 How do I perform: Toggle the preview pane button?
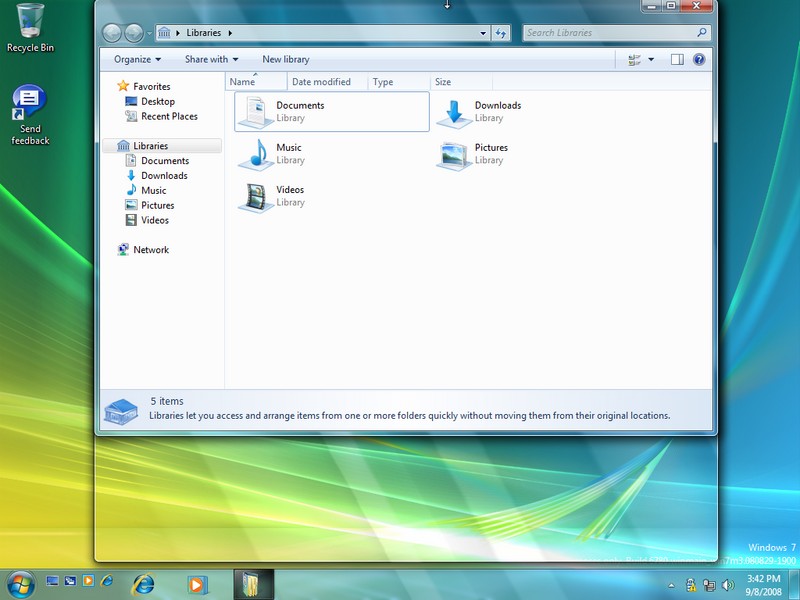[x=677, y=59]
